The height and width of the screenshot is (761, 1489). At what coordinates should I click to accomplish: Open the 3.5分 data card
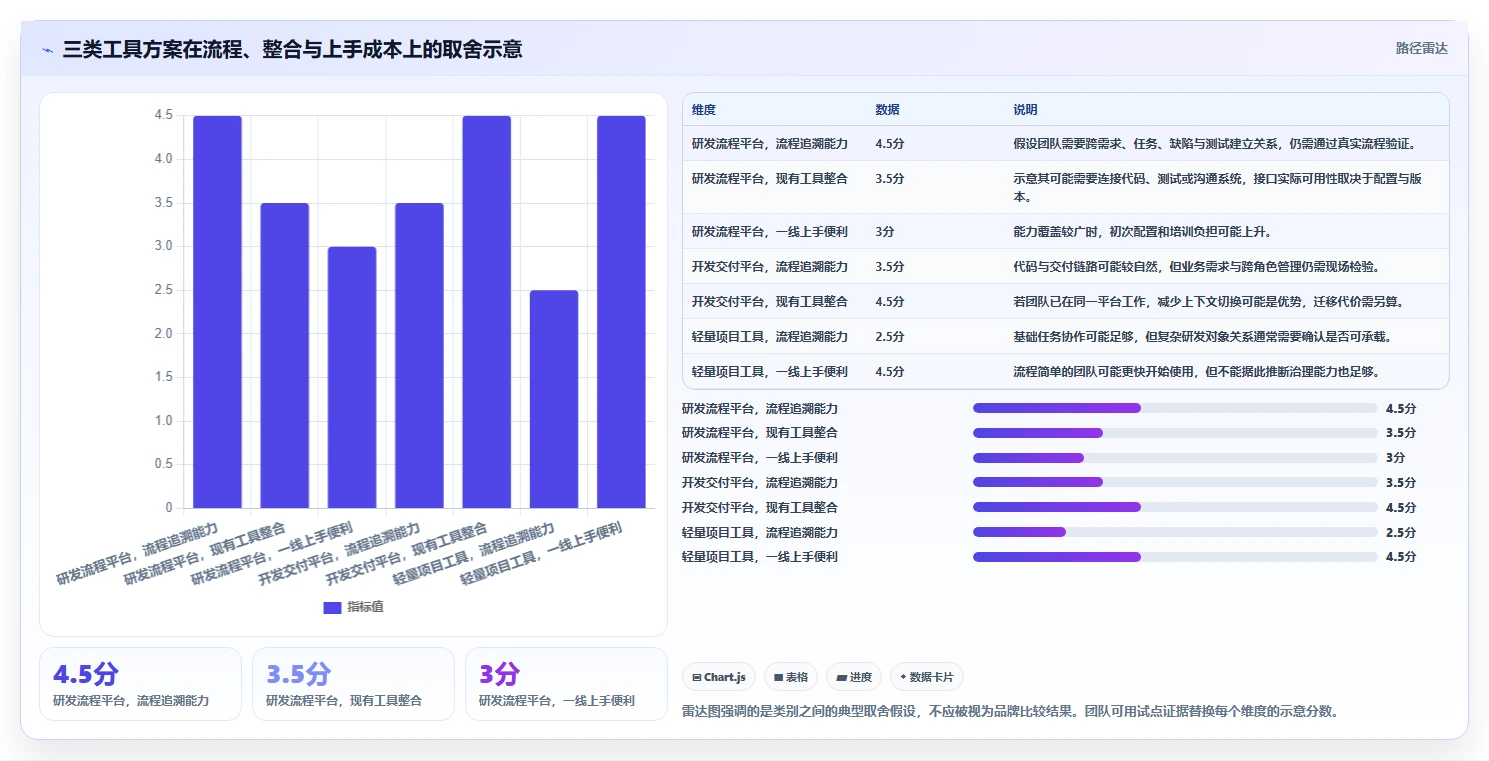[353, 684]
